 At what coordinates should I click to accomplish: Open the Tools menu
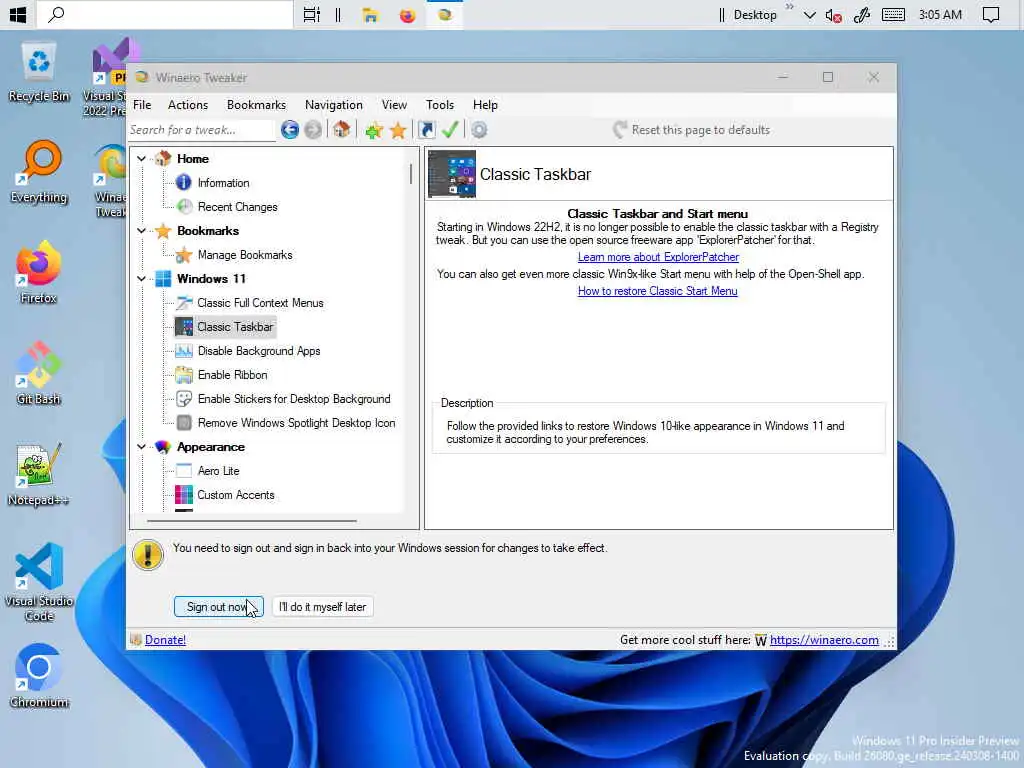(x=440, y=105)
